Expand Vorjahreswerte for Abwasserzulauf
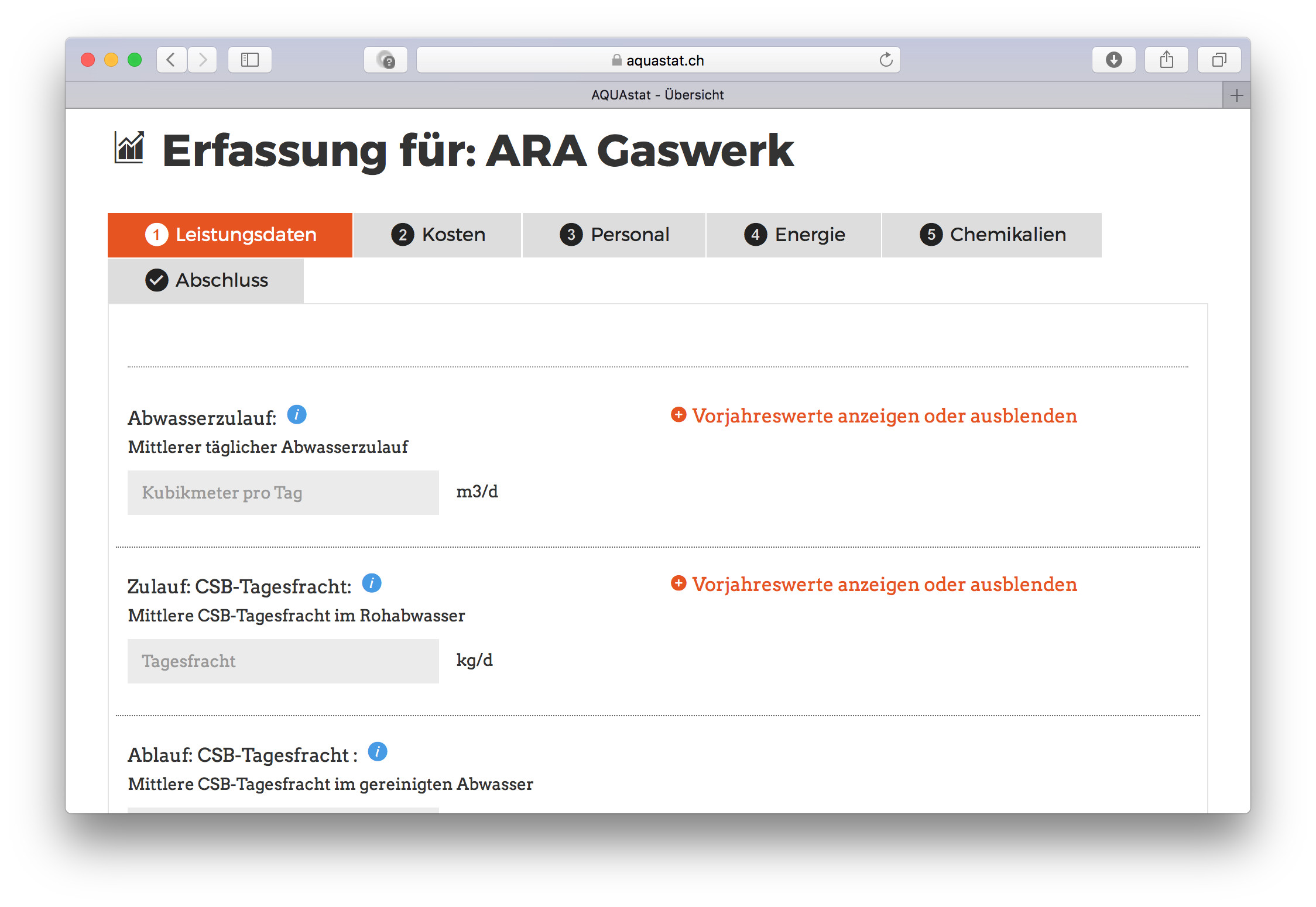The width and height of the screenshot is (1316, 907). [873, 416]
